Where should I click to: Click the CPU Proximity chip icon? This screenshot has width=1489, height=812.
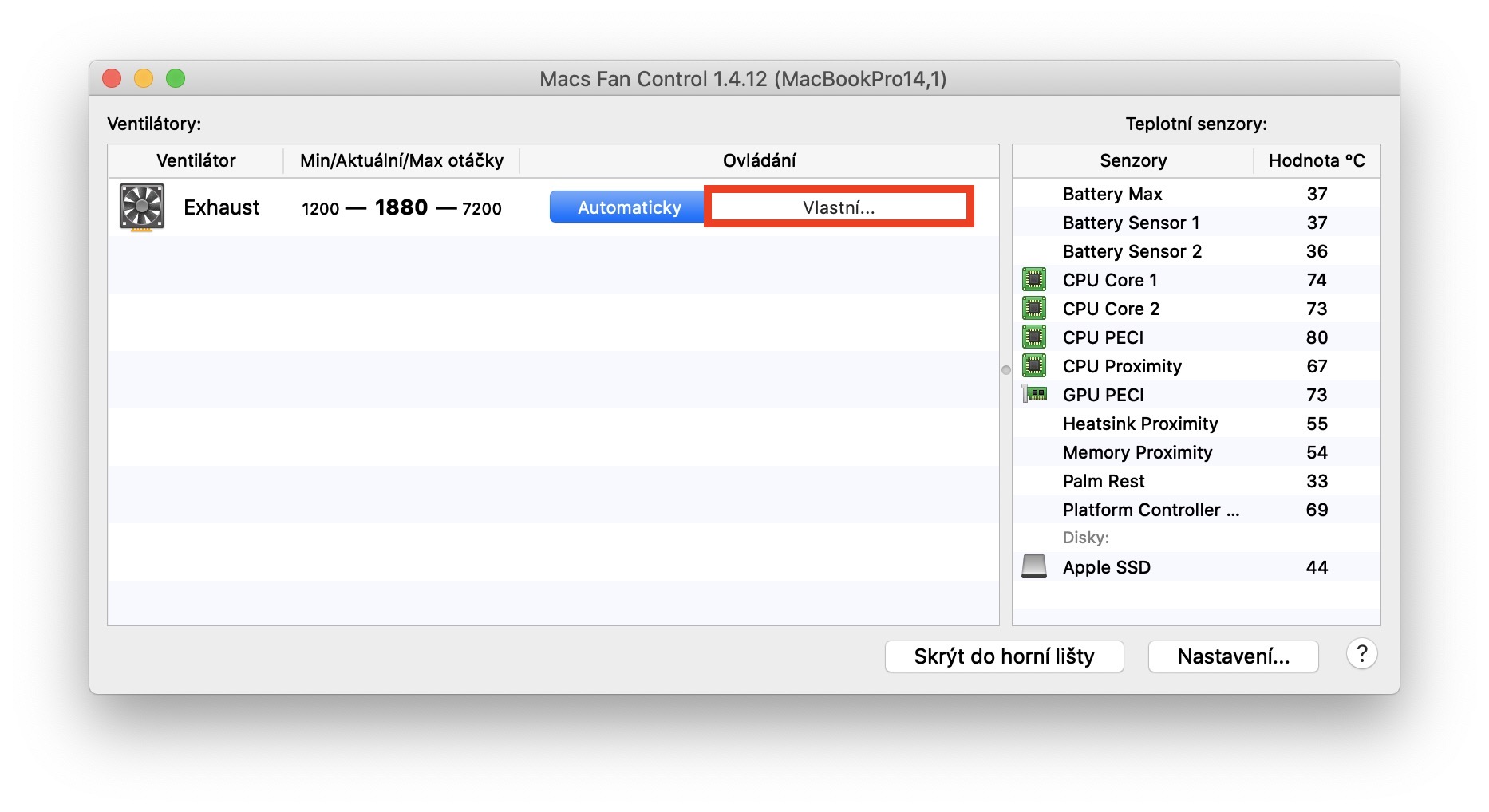1034,366
